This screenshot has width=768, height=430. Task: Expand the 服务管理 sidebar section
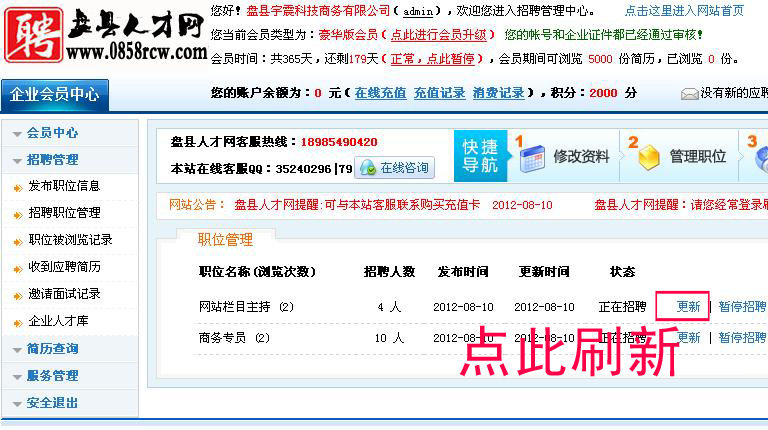click(x=52, y=376)
